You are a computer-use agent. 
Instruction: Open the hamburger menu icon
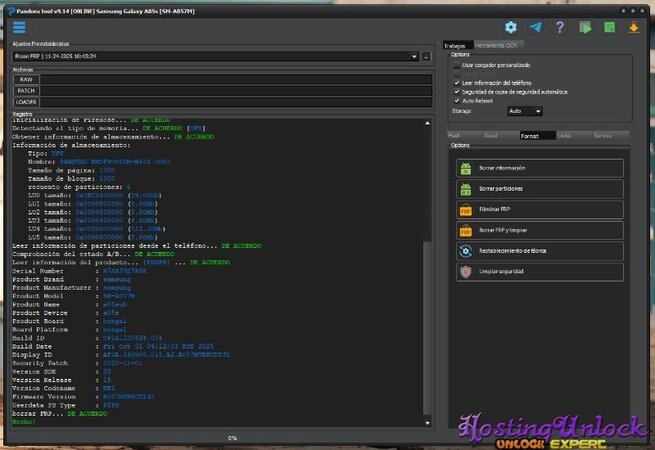tap(19, 27)
